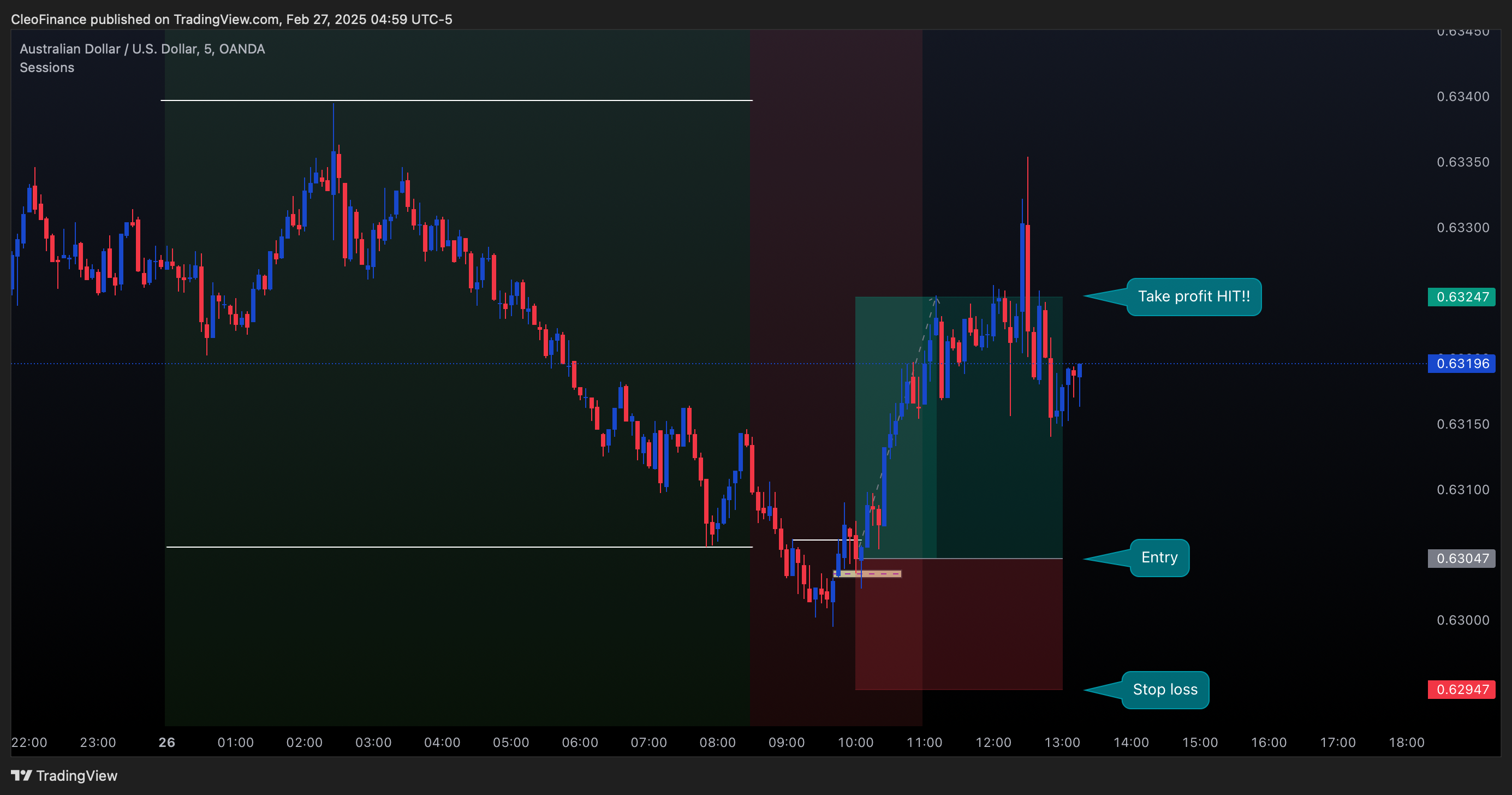
Task: Click the 0.63350 price axis label
Action: pos(1463,162)
